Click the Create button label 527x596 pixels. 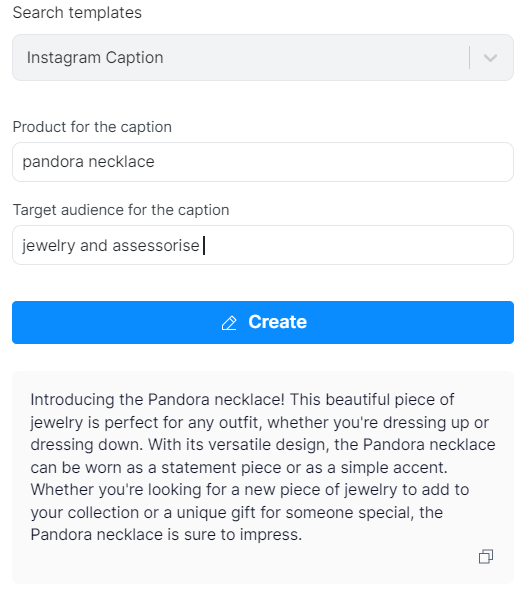tap(278, 322)
